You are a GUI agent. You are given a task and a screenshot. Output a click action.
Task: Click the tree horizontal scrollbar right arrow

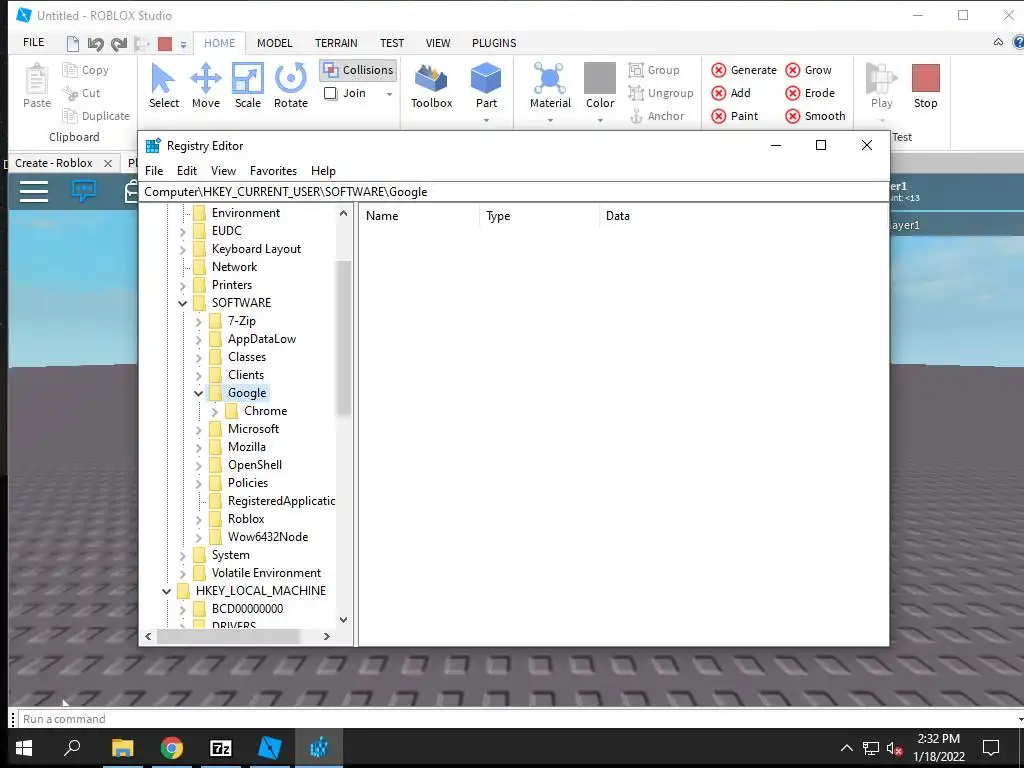point(327,636)
